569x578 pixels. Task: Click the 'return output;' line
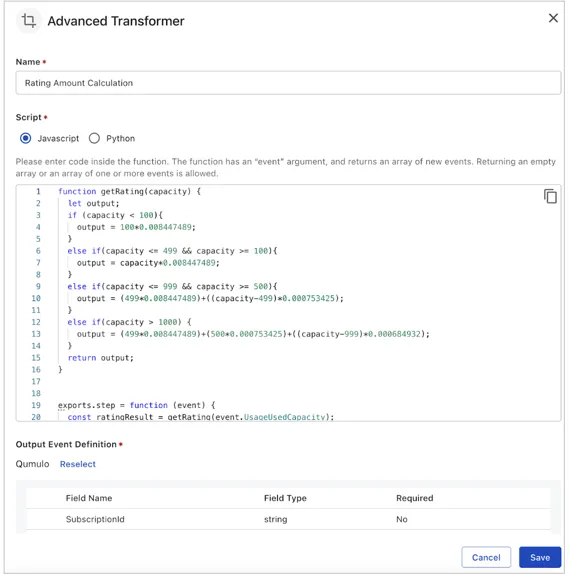pyautogui.click(x=101, y=358)
